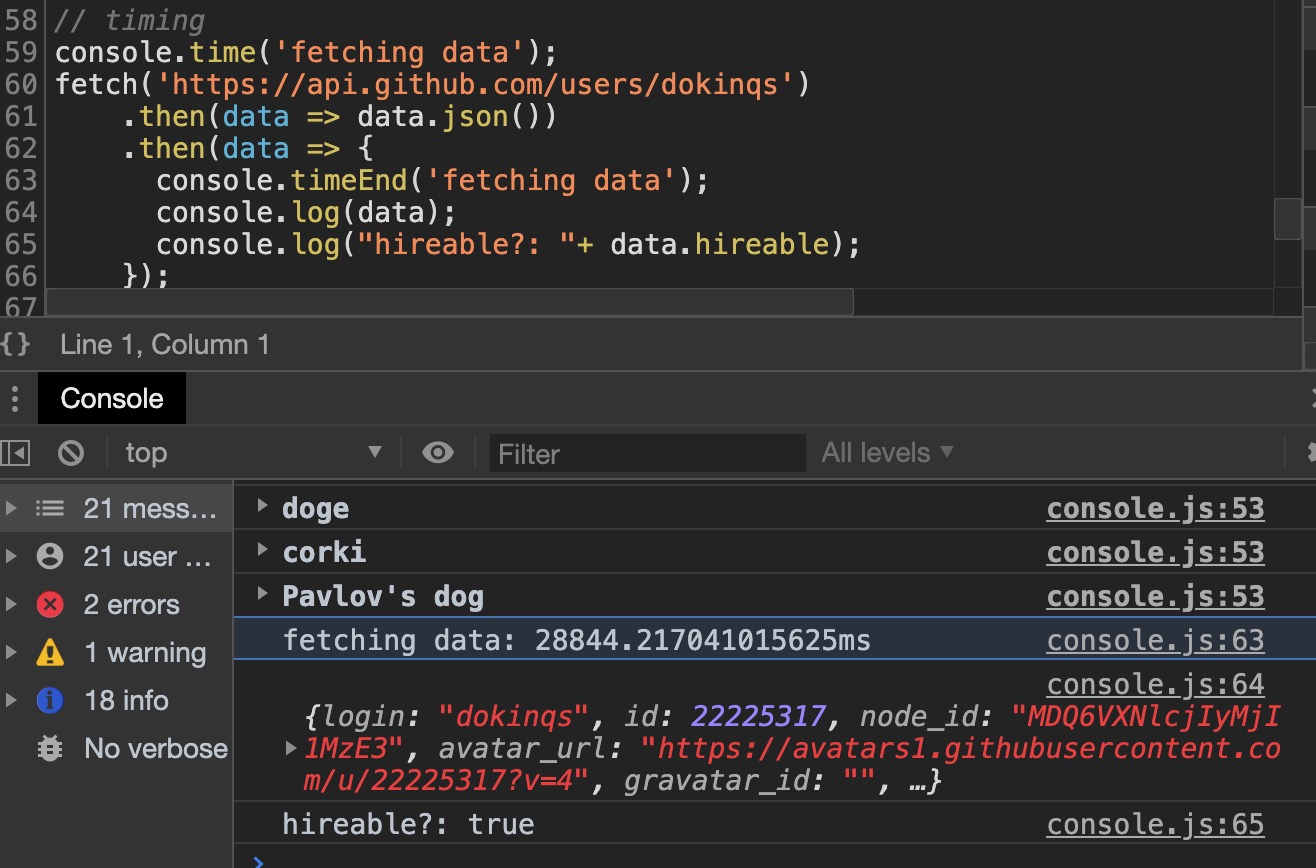This screenshot has height=868, width=1316.
Task: Expand the 21 messages list group
Action: 149,509
